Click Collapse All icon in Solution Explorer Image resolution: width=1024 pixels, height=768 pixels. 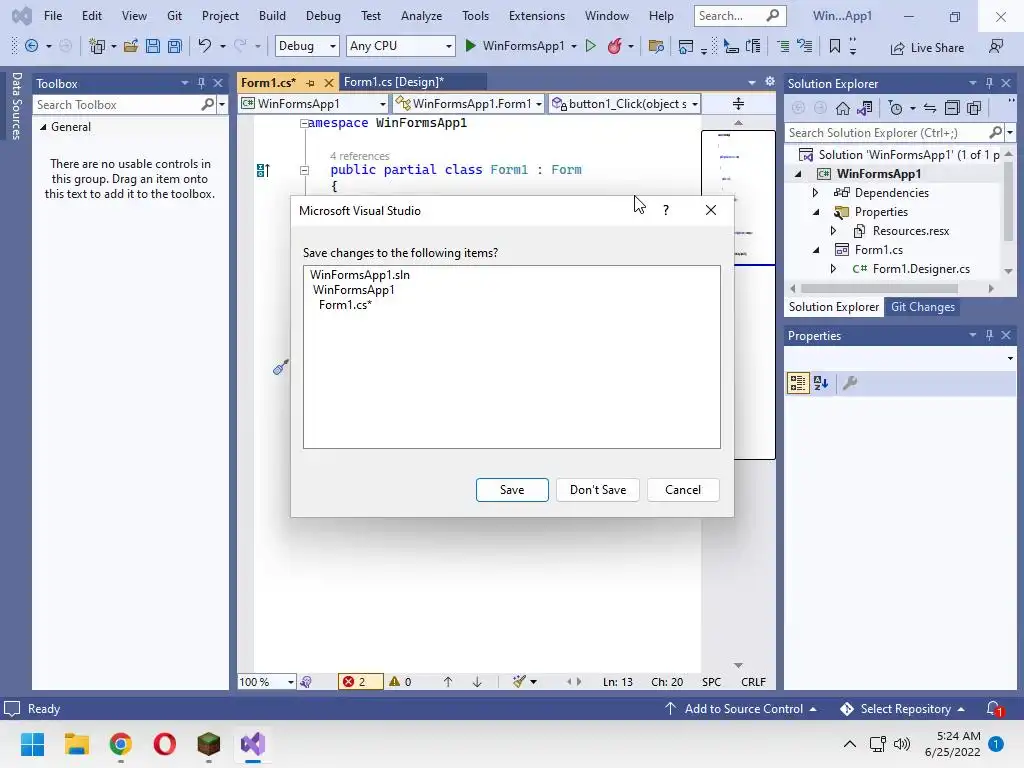pos(952,108)
